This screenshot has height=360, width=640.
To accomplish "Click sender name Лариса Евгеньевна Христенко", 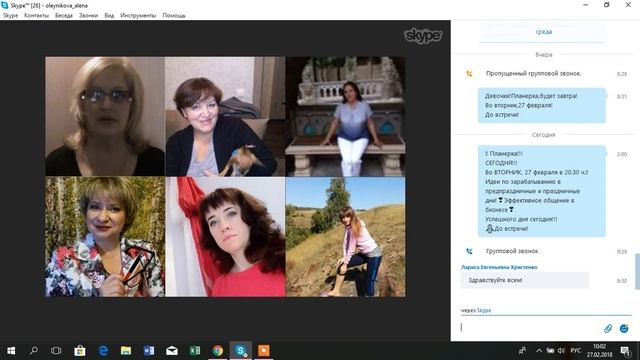I will click(499, 267).
